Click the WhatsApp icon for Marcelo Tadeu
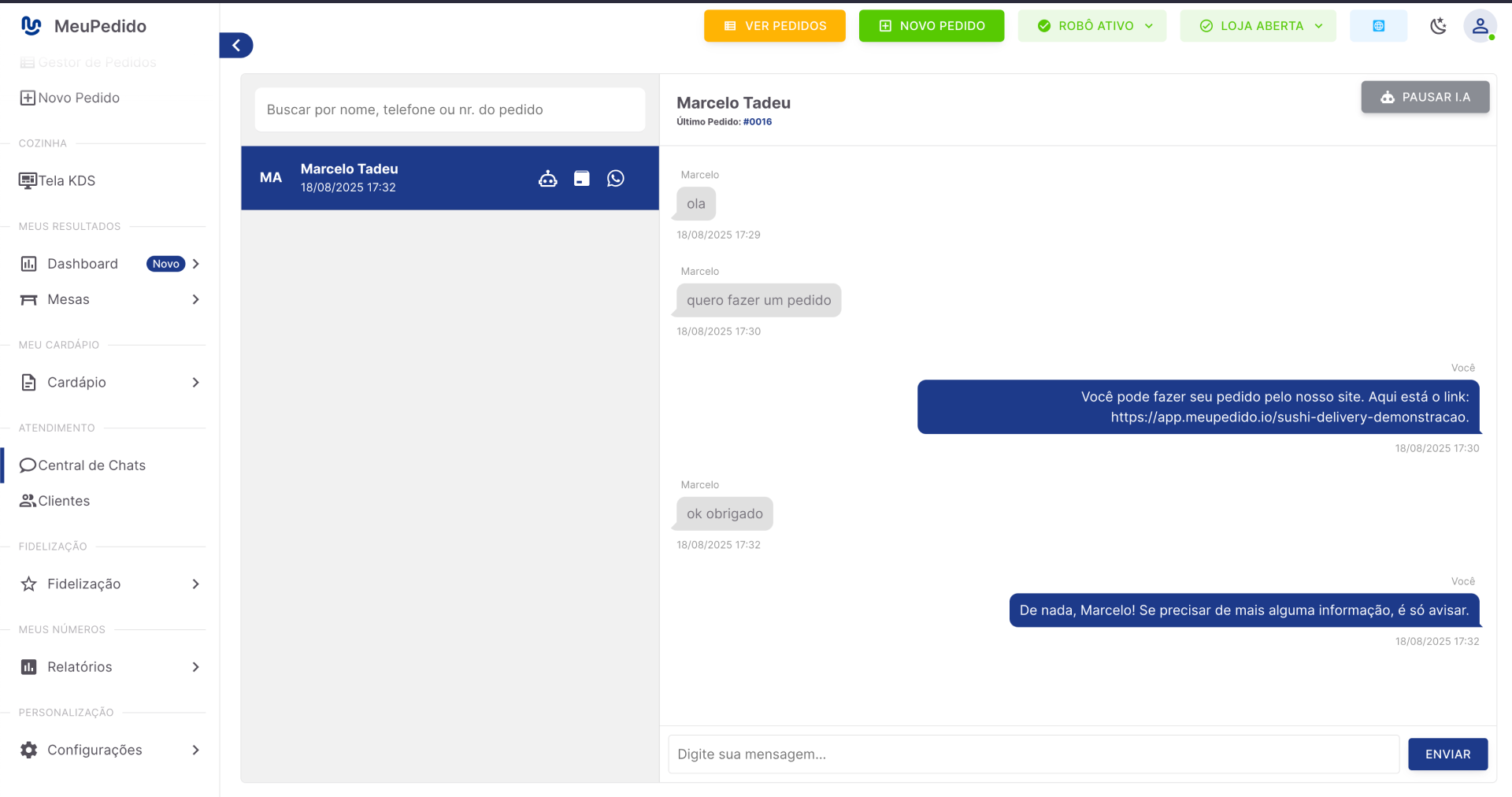 pyautogui.click(x=615, y=178)
